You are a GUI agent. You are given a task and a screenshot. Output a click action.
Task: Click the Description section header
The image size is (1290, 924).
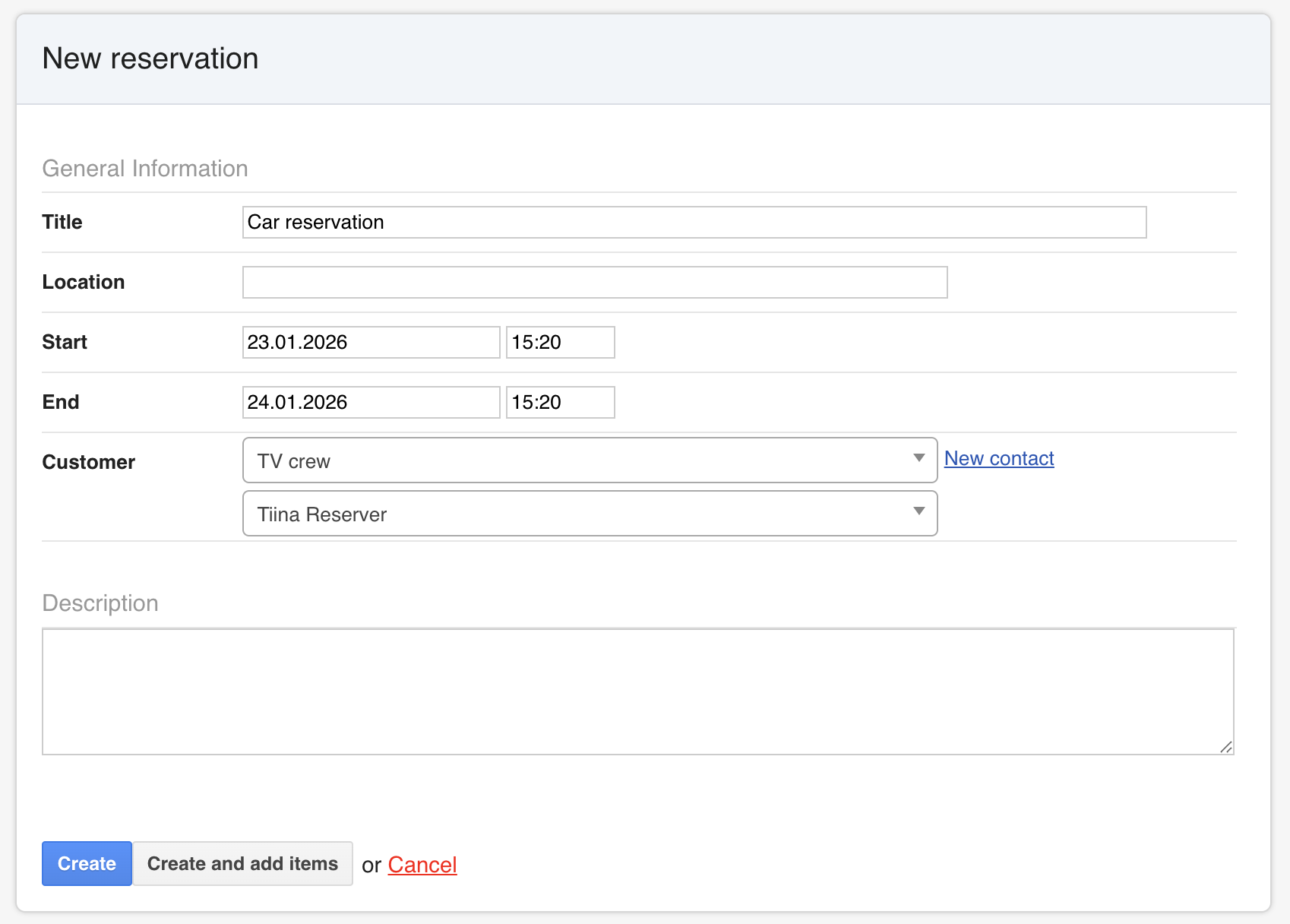click(x=100, y=603)
